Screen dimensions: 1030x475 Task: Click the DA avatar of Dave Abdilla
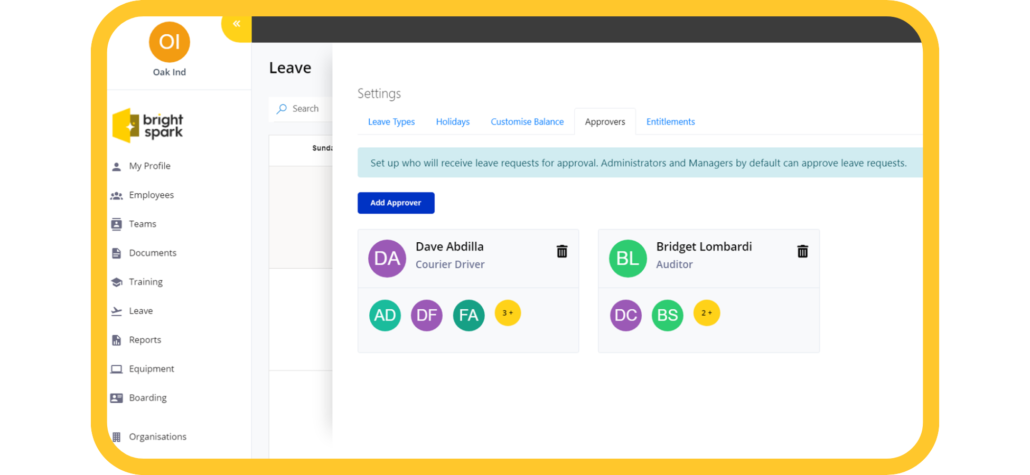pos(387,258)
